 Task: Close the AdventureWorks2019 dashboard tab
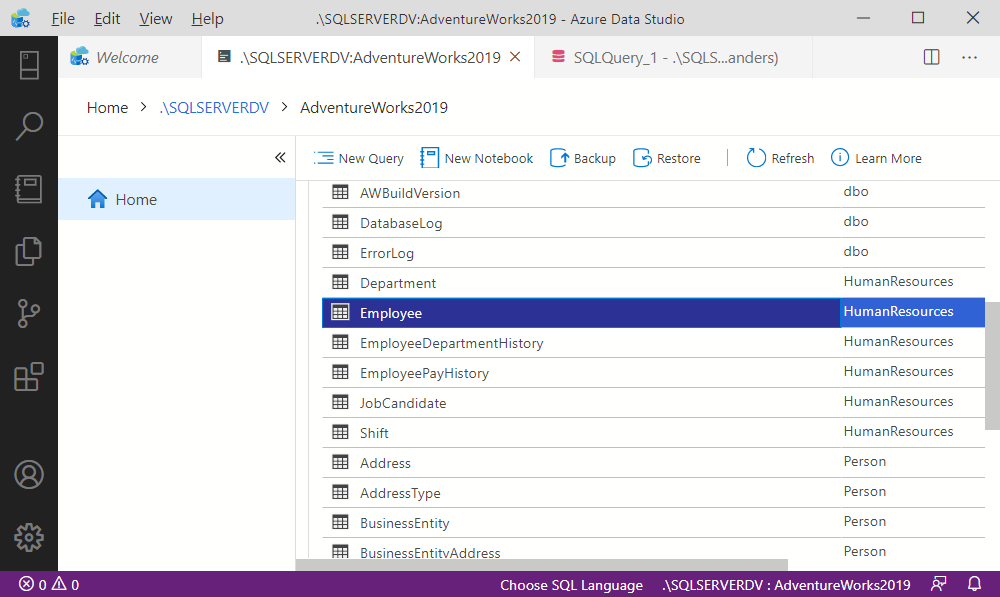coord(515,57)
